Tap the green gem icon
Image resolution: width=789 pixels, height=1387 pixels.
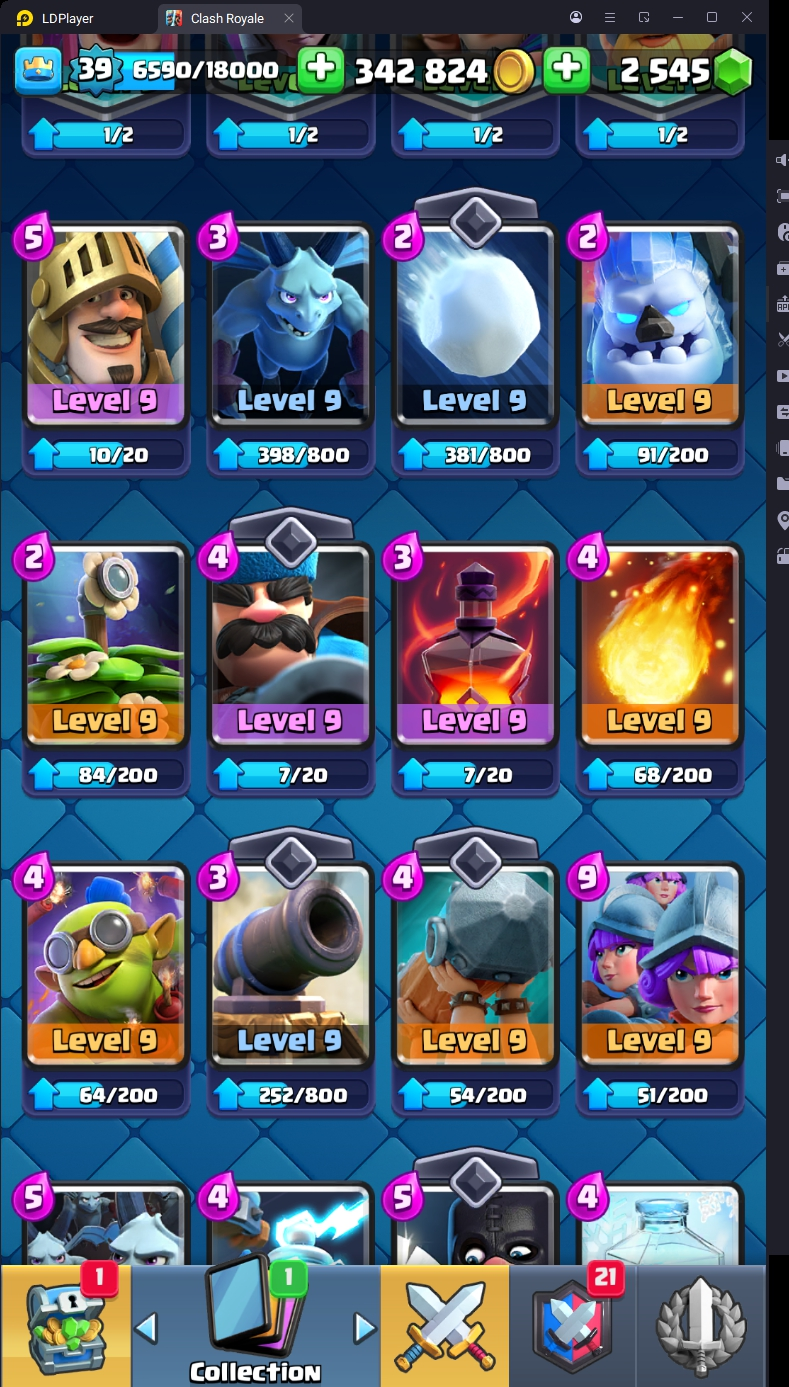733,71
